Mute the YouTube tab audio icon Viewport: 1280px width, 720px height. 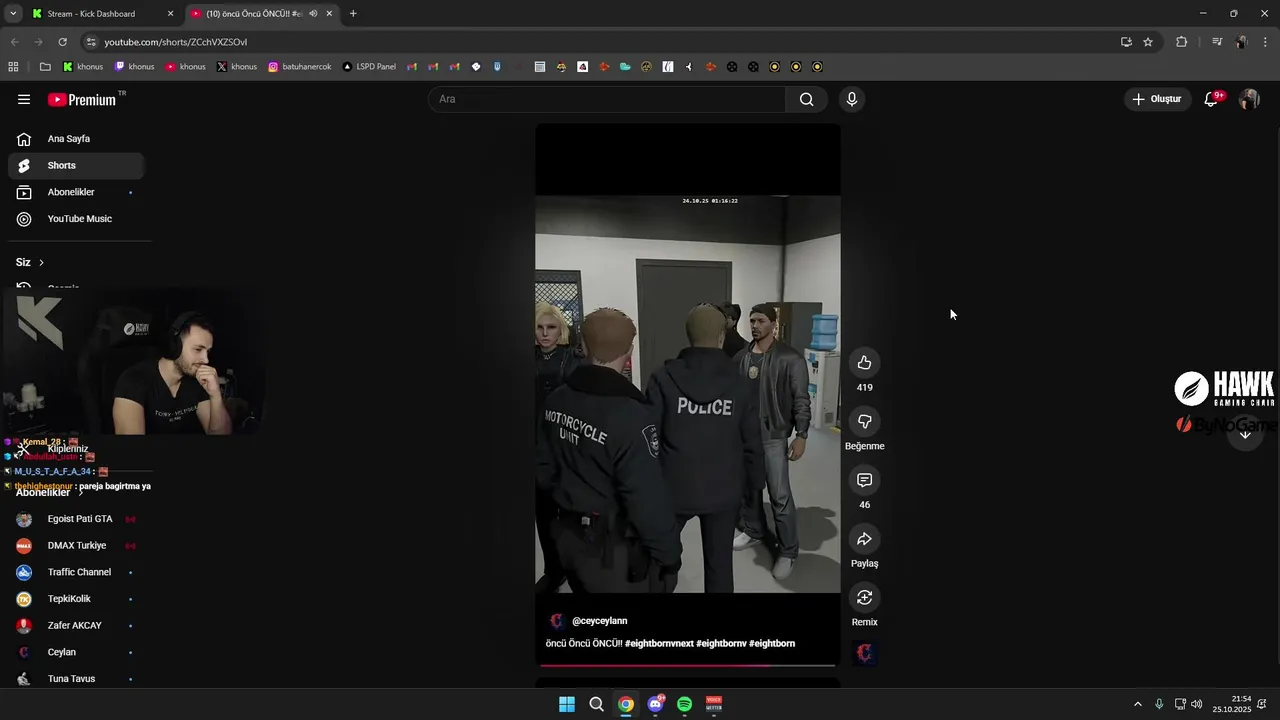click(x=313, y=14)
